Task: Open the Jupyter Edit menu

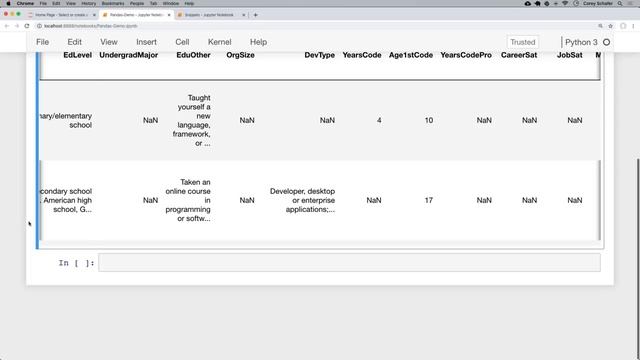Action: tap(74, 42)
